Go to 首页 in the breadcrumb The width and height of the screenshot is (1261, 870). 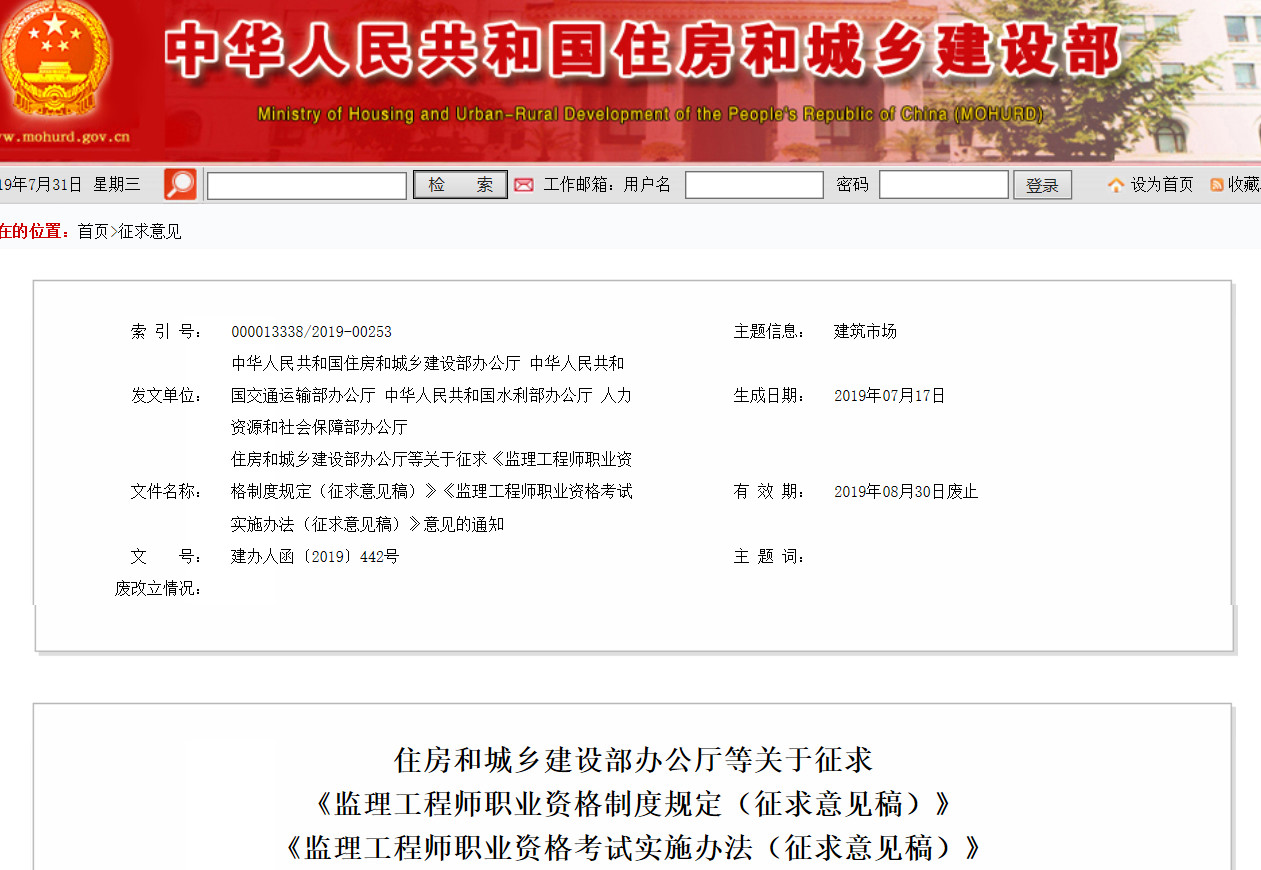pos(92,231)
